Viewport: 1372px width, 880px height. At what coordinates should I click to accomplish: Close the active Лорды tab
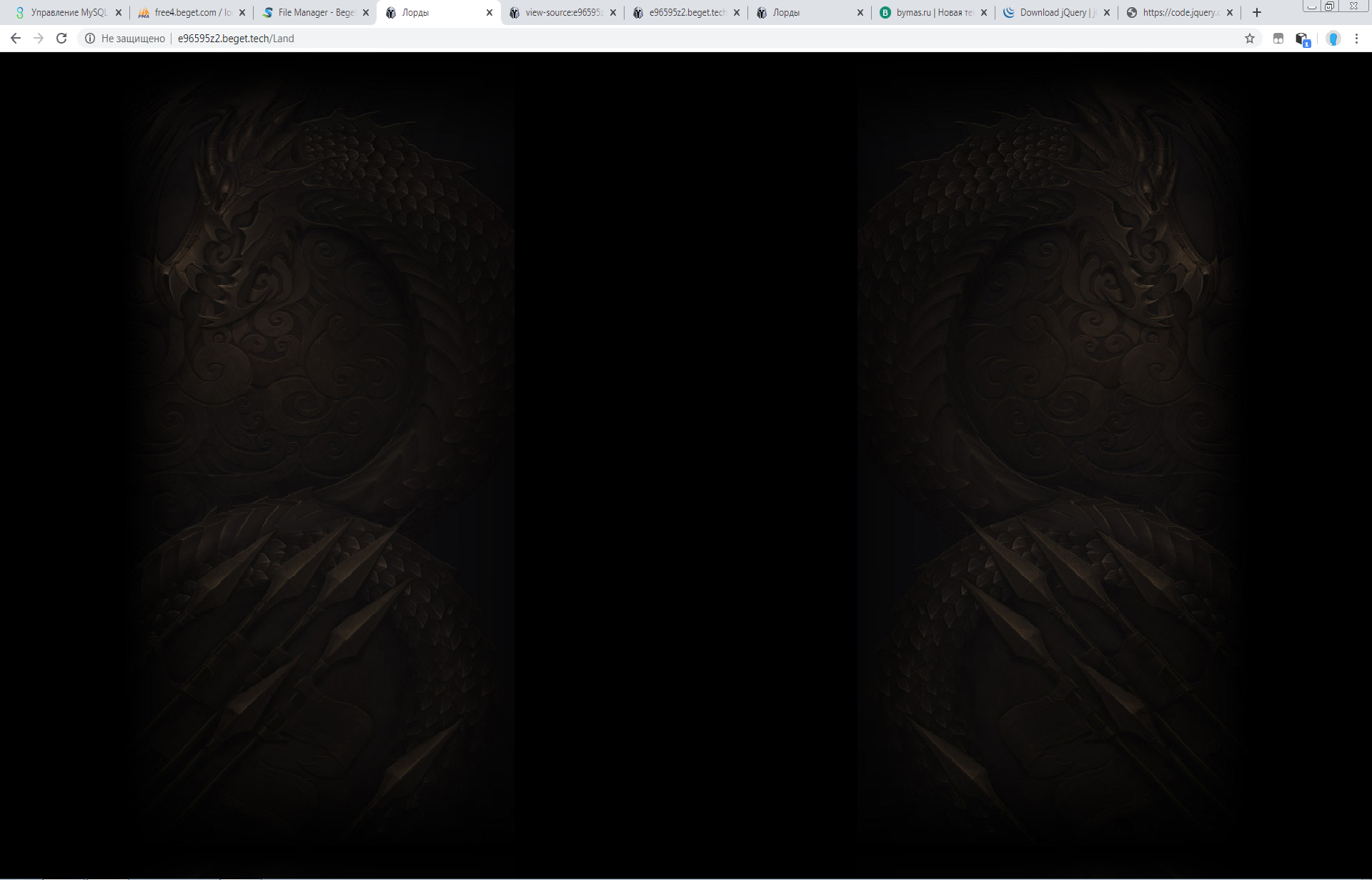pos(489,12)
